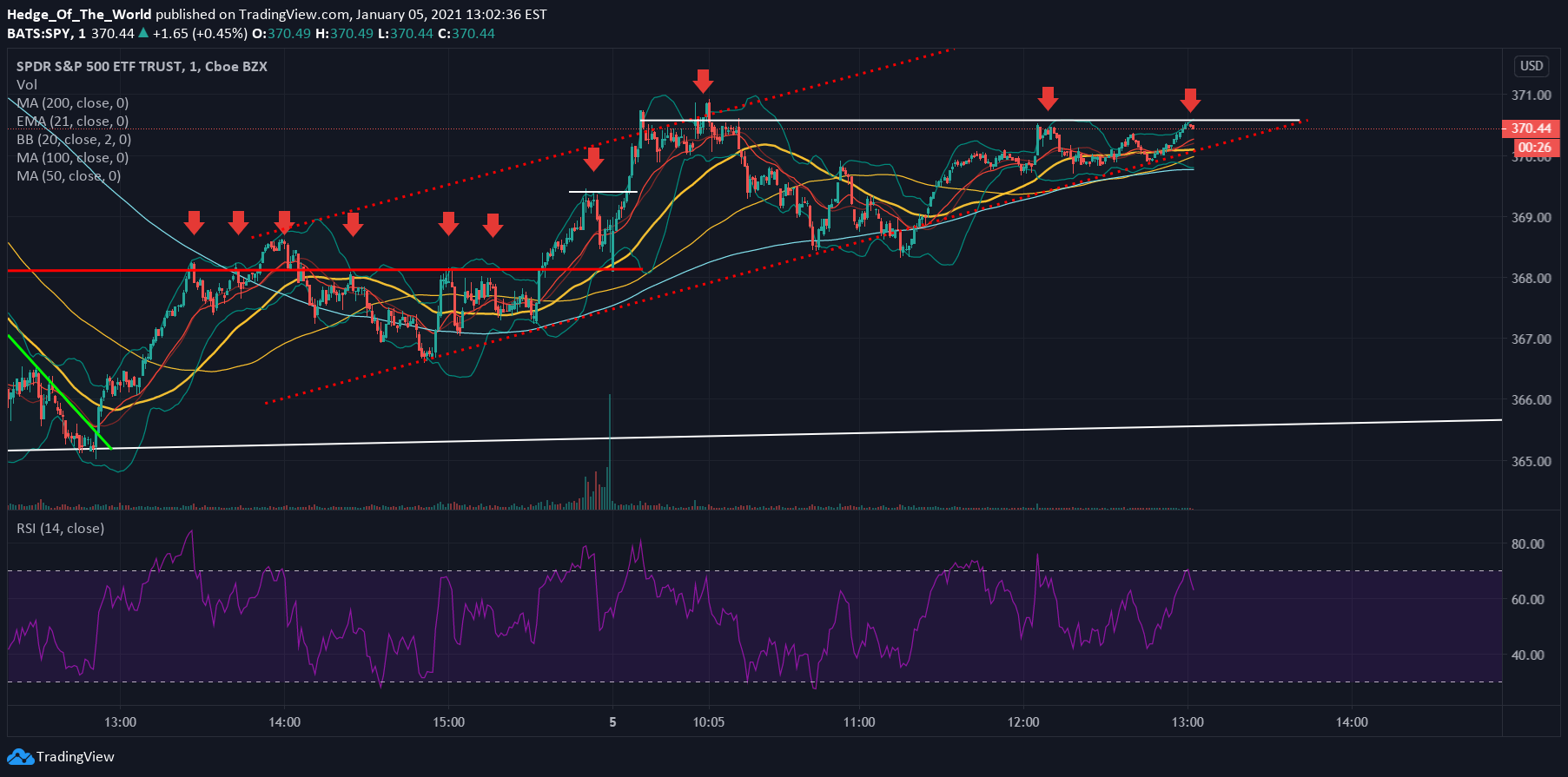The height and width of the screenshot is (777, 1568).
Task: Click the RSI 80.00 axis label
Action: coord(1527,543)
